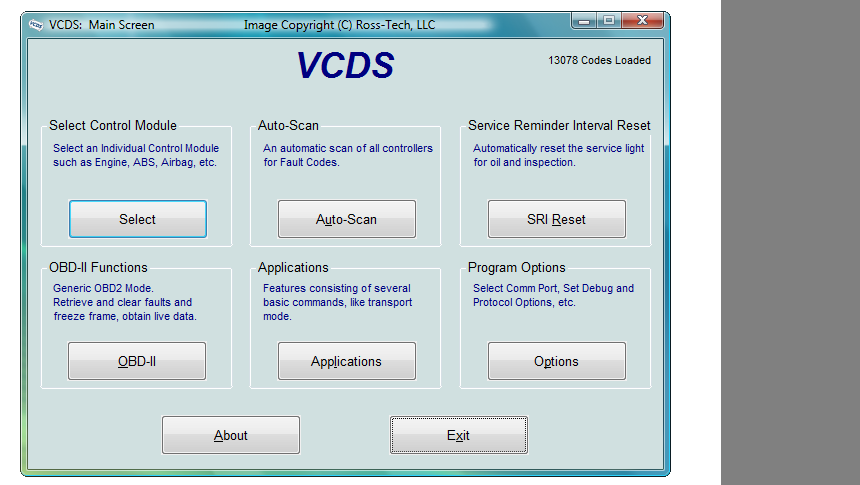The height and width of the screenshot is (485, 860).
Task: Open OBD-II generic functions
Action: [137, 361]
